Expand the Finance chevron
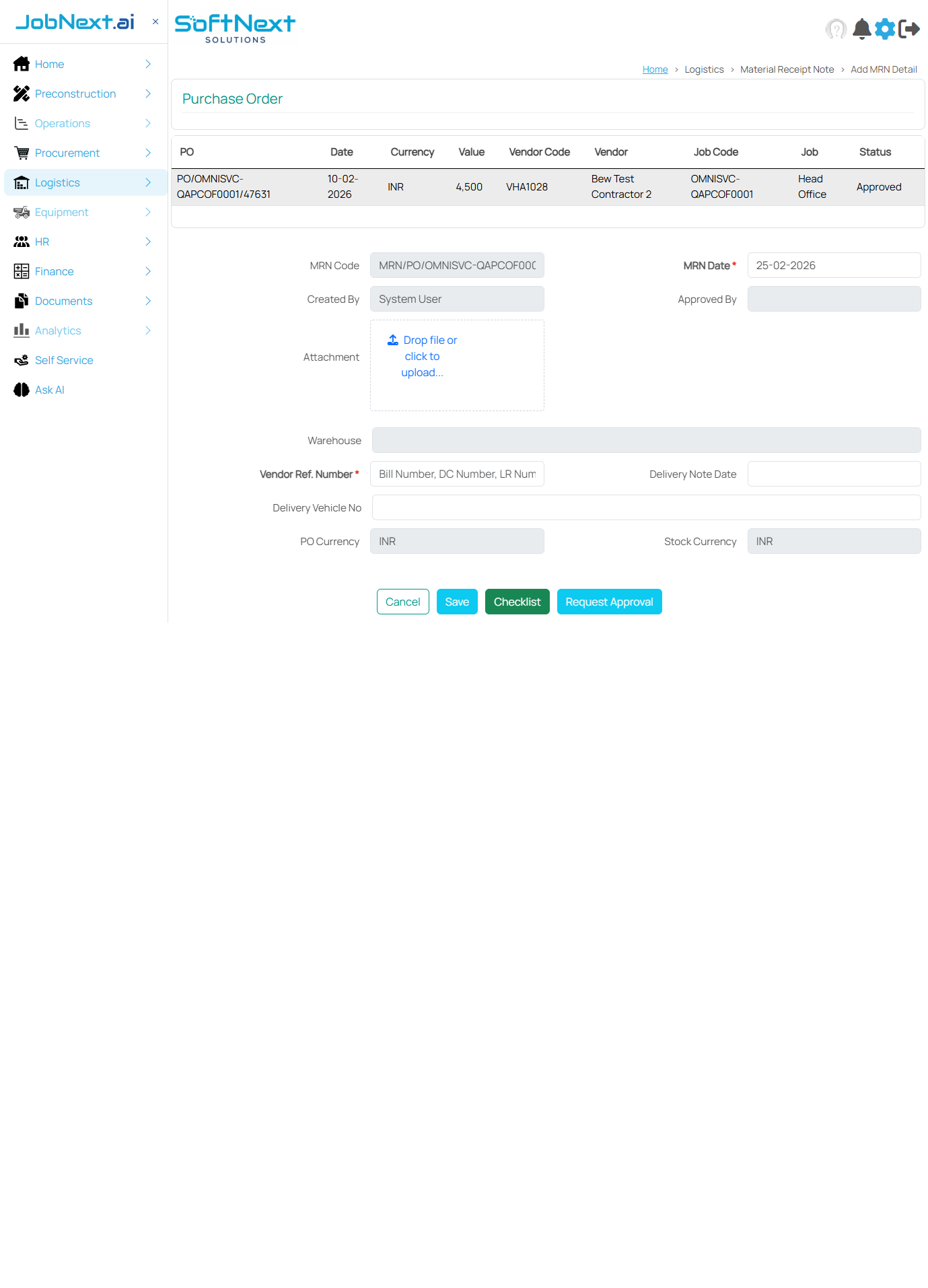This screenshot has height=1288, width=928. pyautogui.click(x=148, y=271)
